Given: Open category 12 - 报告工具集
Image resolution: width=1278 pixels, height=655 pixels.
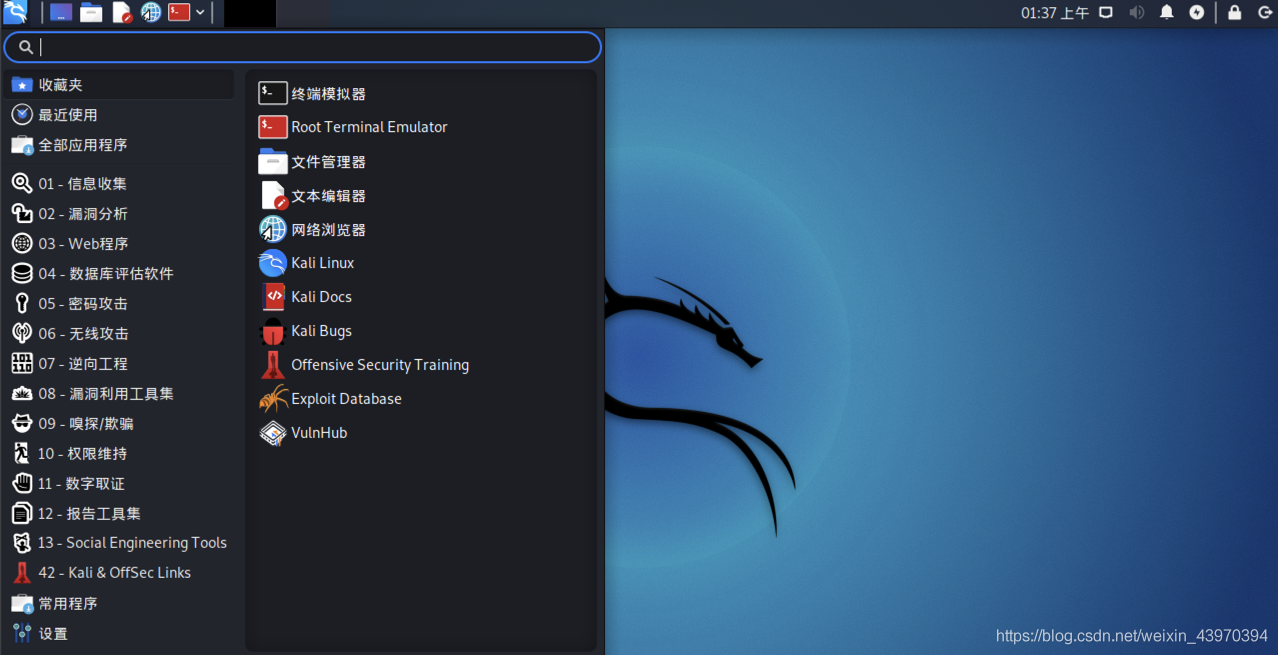Looking at the screenshot, I should point(121,514).
